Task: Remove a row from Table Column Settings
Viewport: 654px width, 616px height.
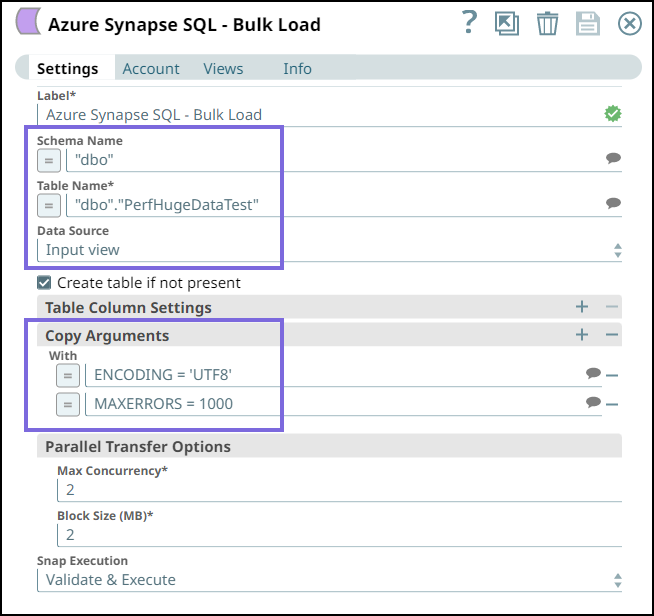Action: click(x=611, y=307)
